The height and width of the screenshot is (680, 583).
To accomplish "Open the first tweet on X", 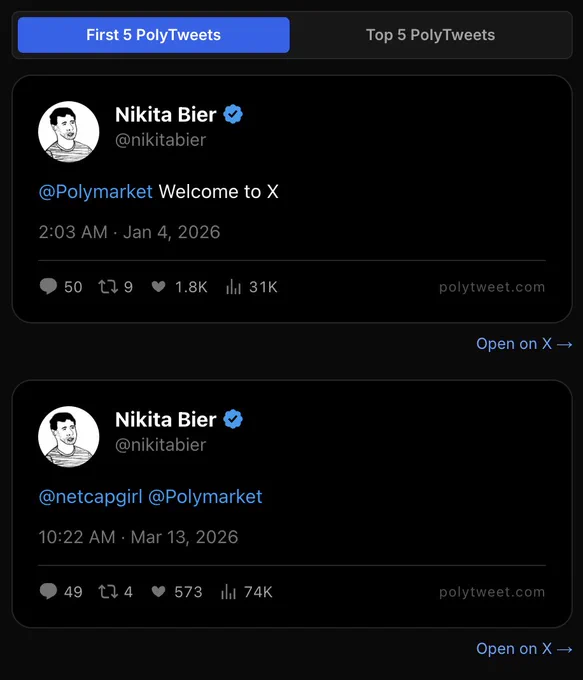I will pyautogui.click(x=524, y=344).
